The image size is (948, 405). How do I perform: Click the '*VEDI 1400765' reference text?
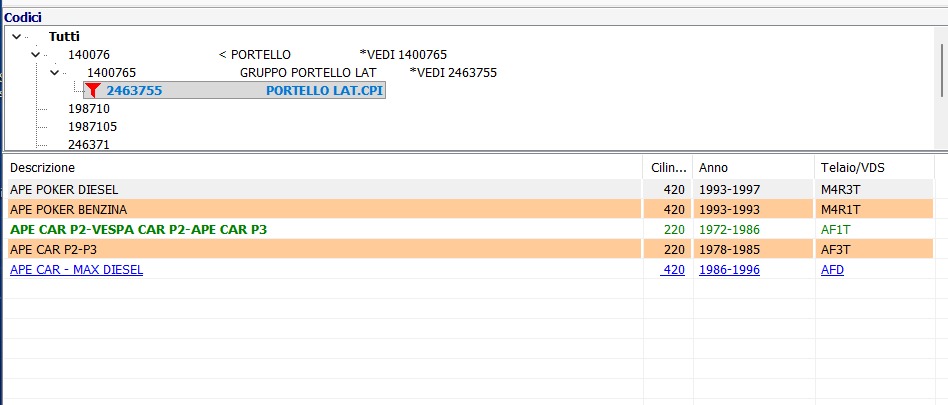(403, 55)
